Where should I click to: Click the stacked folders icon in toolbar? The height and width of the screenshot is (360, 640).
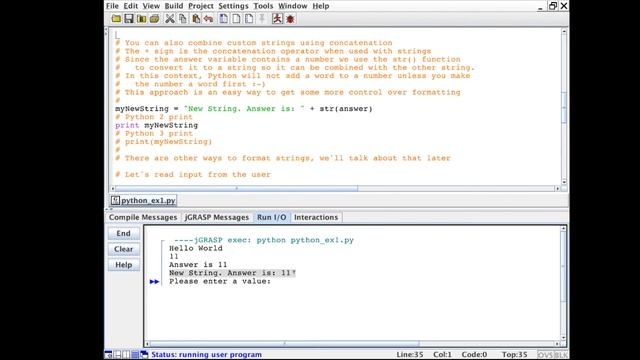(154, 19)
